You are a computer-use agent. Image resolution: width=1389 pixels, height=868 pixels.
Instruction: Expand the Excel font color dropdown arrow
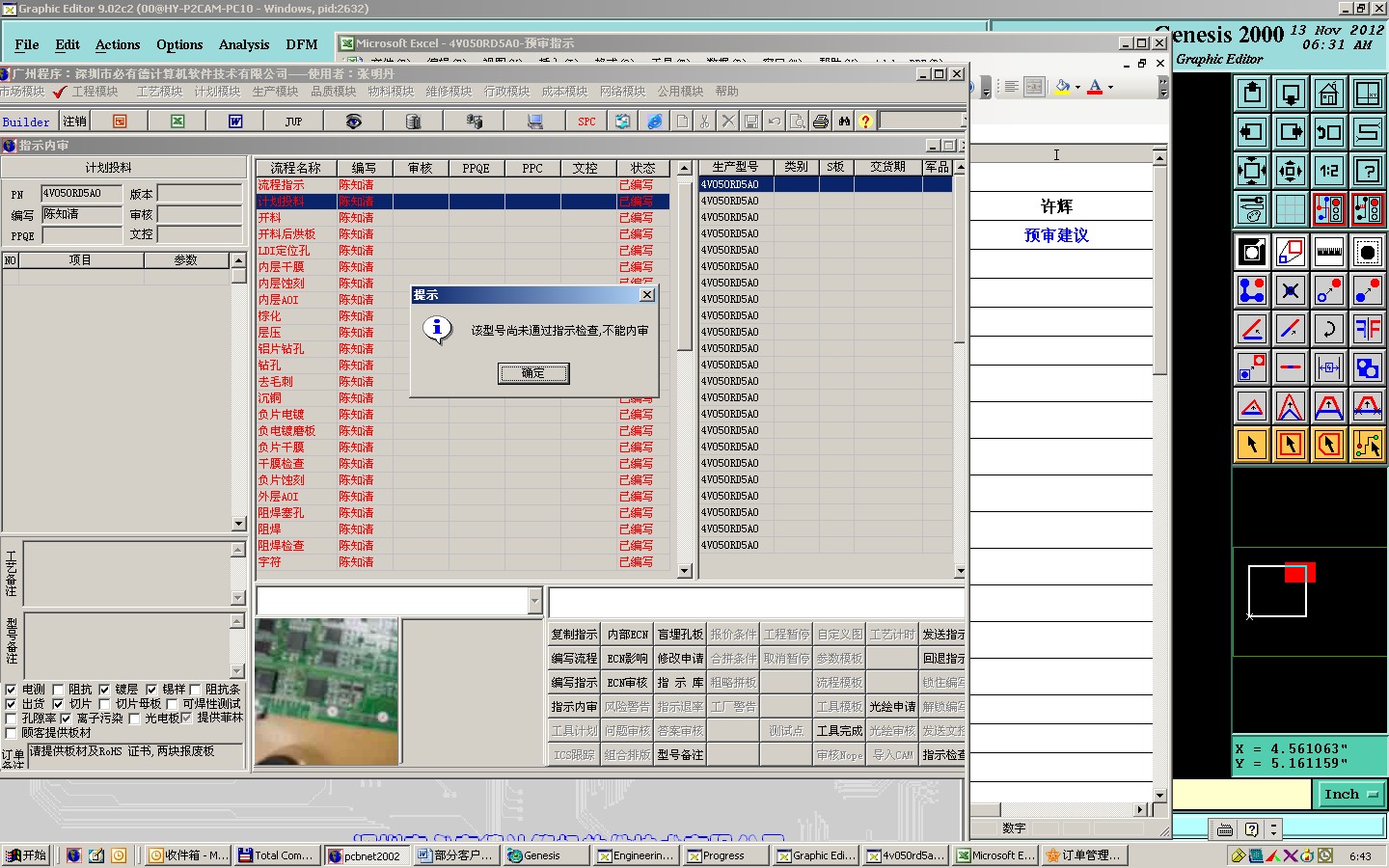tap(1110, 87)
